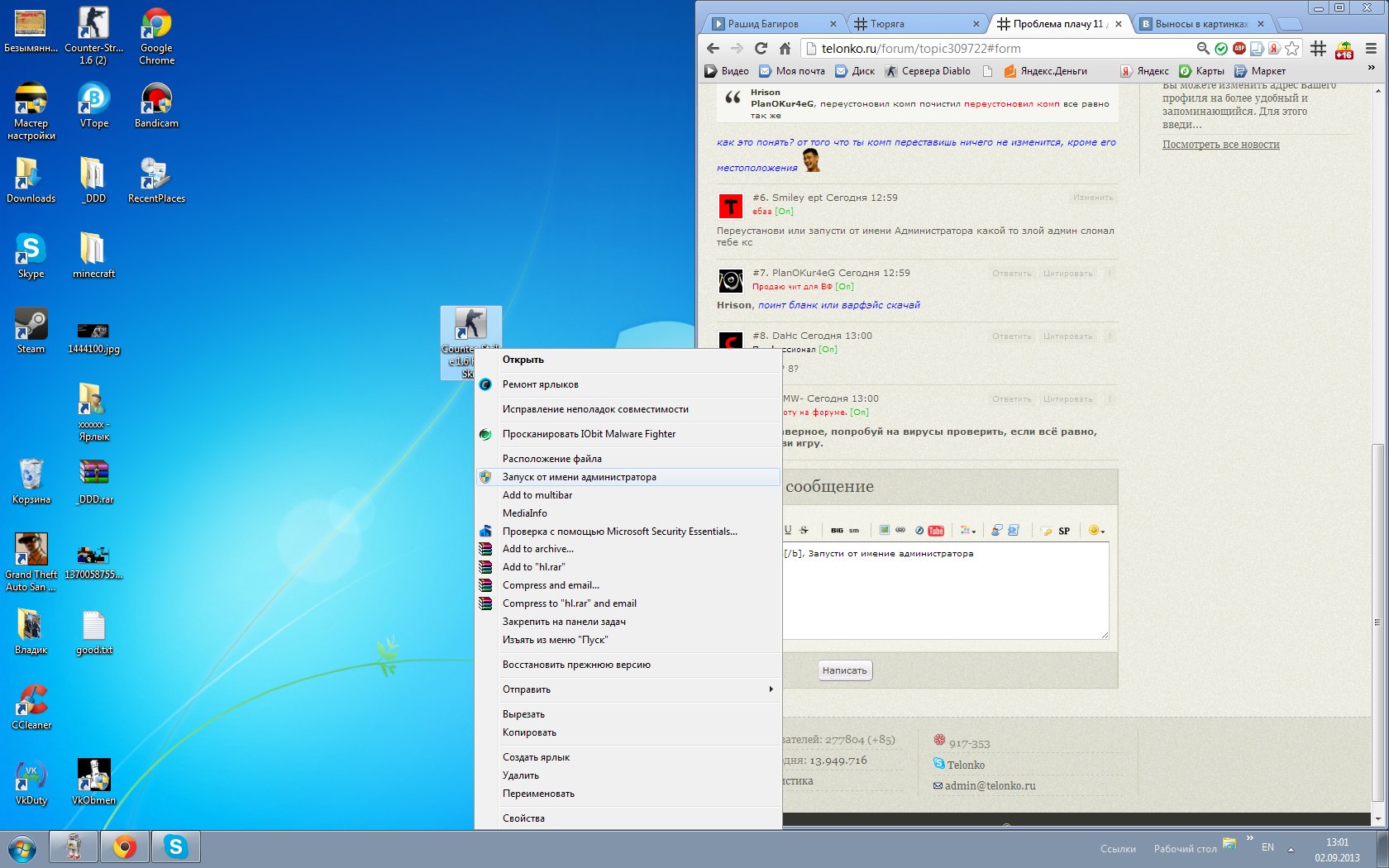Select the VkObmen desktop icon
This screenshot has height=868, width=1389.
(x=93, y=782)
